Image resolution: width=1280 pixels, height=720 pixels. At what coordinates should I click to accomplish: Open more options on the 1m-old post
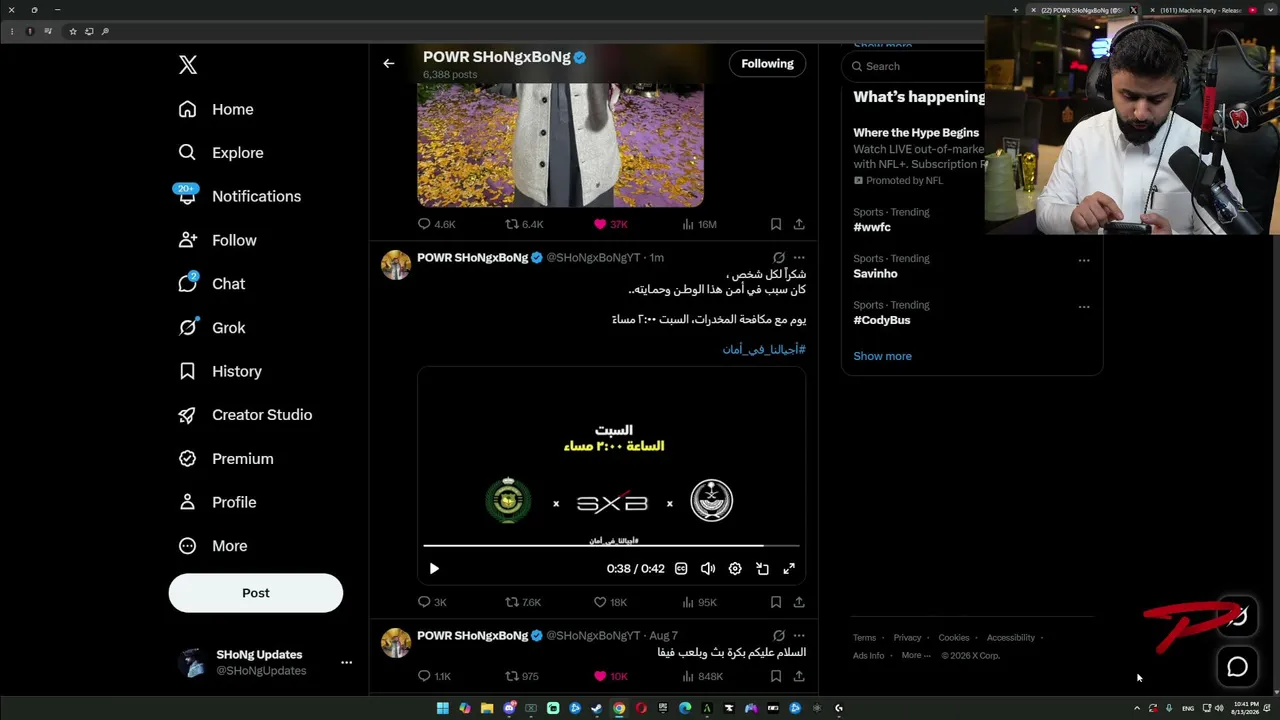799,258
